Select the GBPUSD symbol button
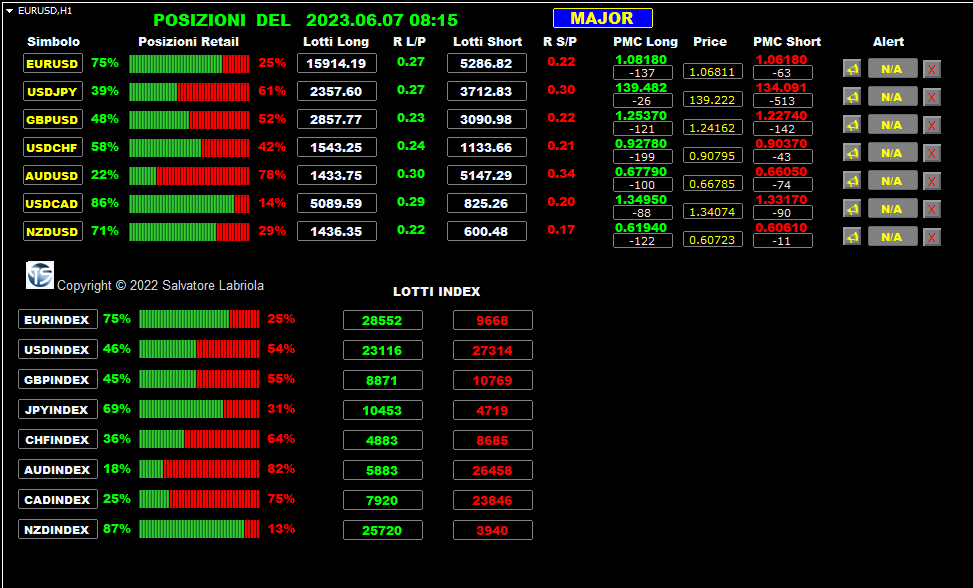This screenshot has height=588, width=973. click(53, 119)
